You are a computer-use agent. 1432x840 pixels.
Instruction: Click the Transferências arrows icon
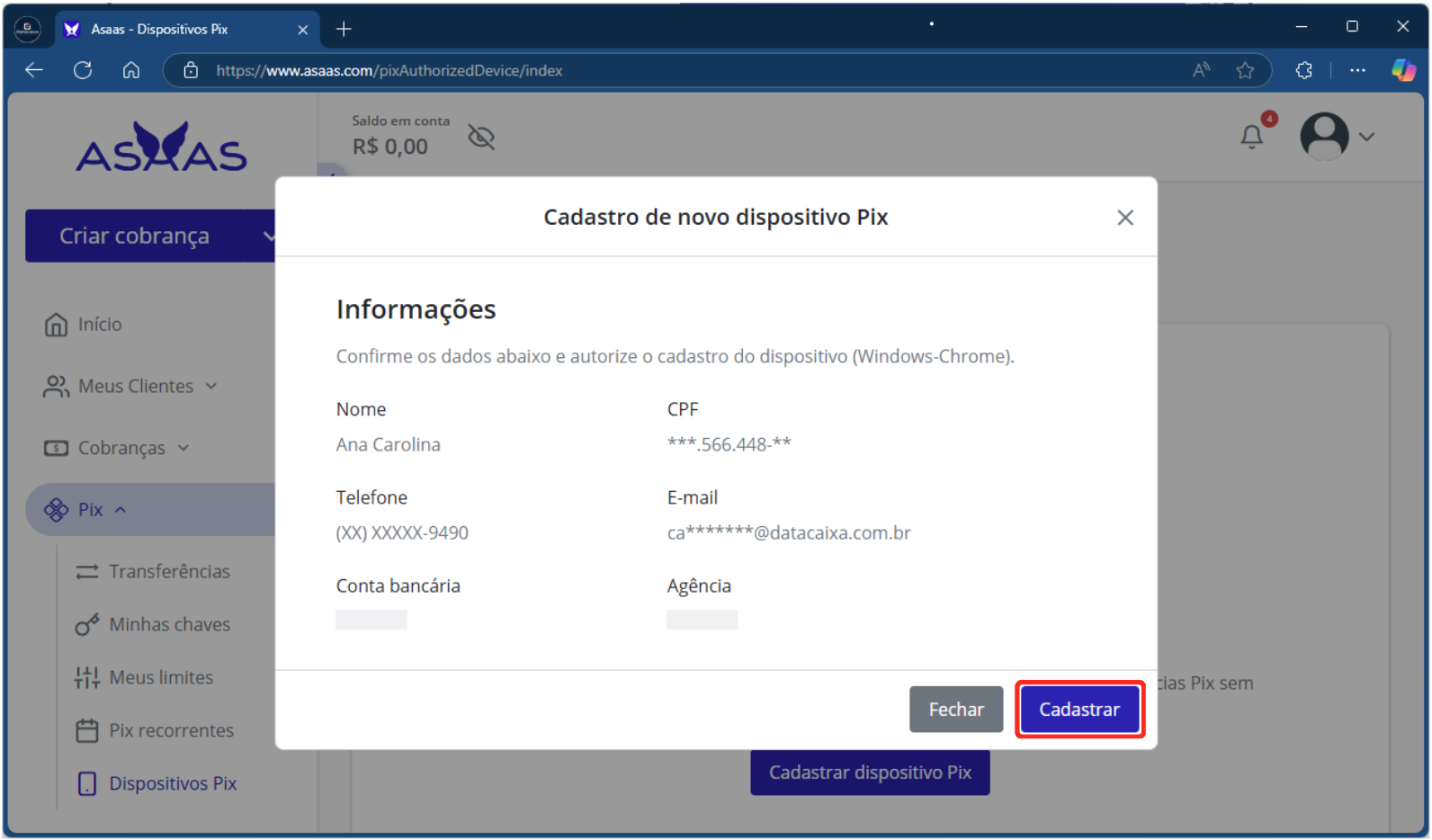(x=87, y=572)
